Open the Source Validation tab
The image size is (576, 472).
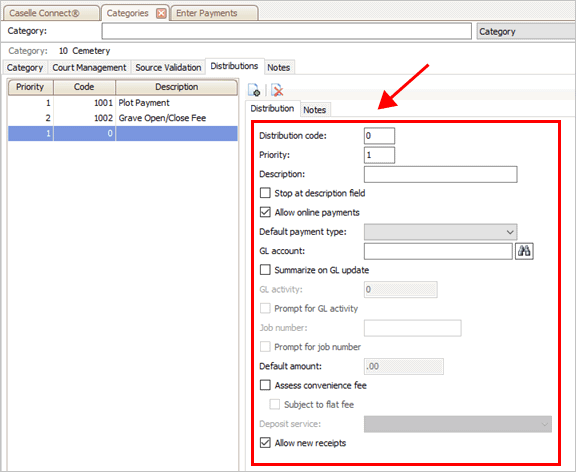tap(168, 68)
